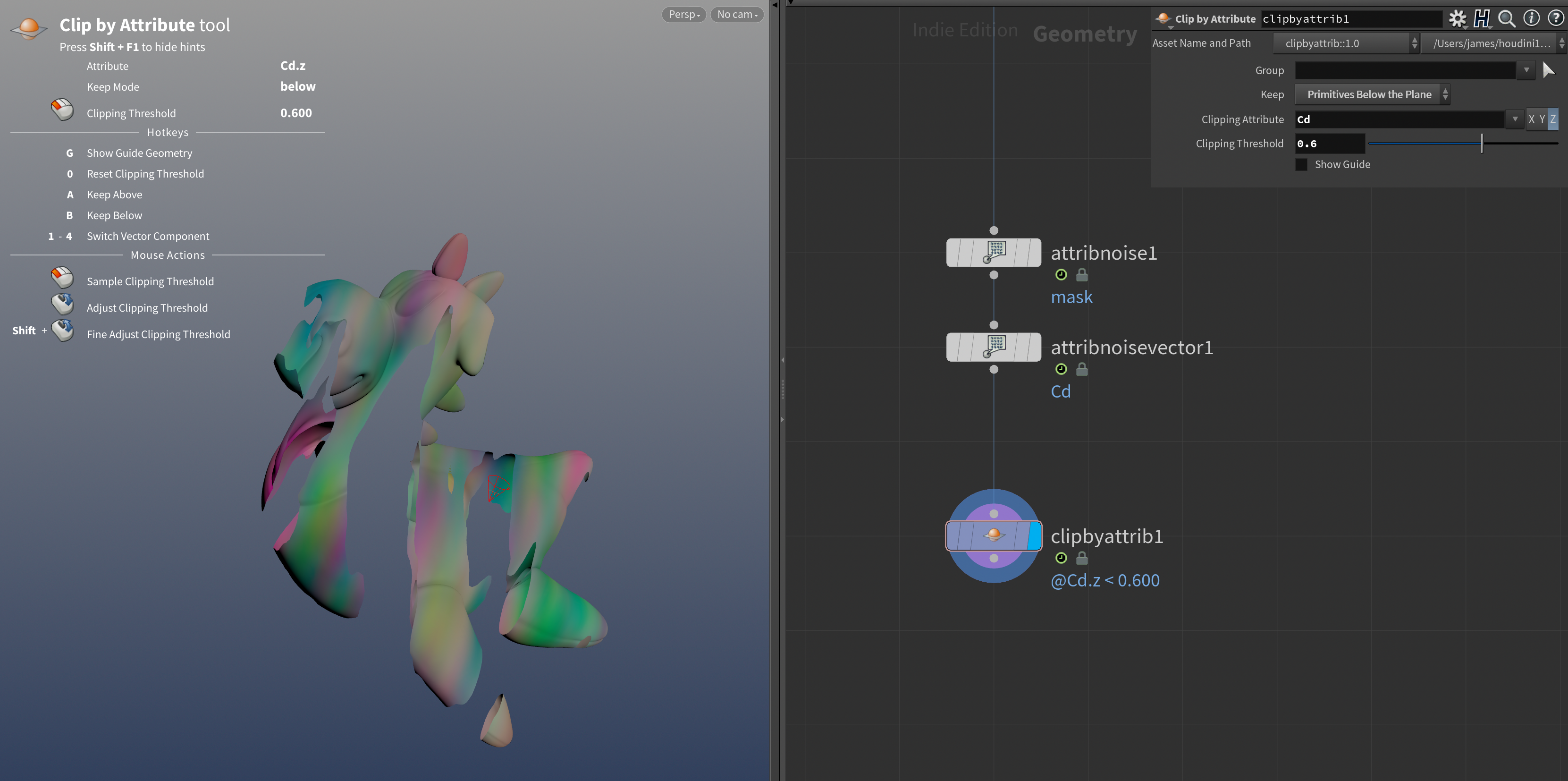Screen dimensions: 1568x781
Task: Open the Keep mode dropdown
Action: point(1372,94)
